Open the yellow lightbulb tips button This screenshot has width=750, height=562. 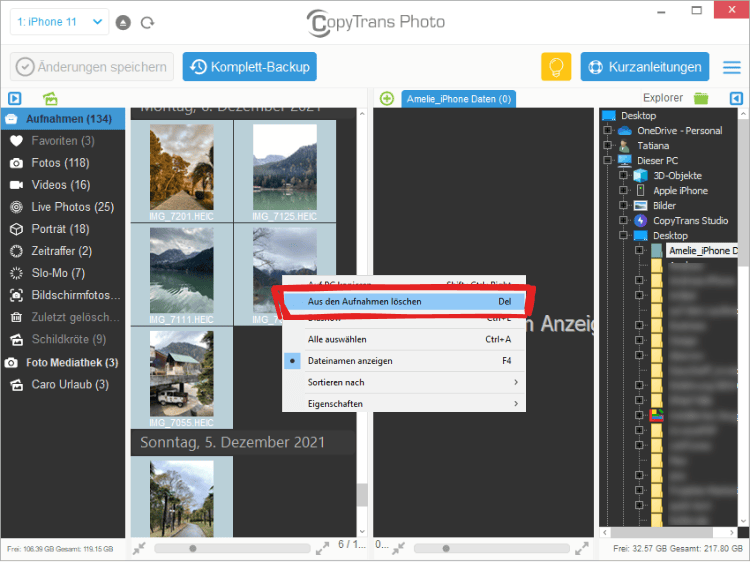coord(556,67)
